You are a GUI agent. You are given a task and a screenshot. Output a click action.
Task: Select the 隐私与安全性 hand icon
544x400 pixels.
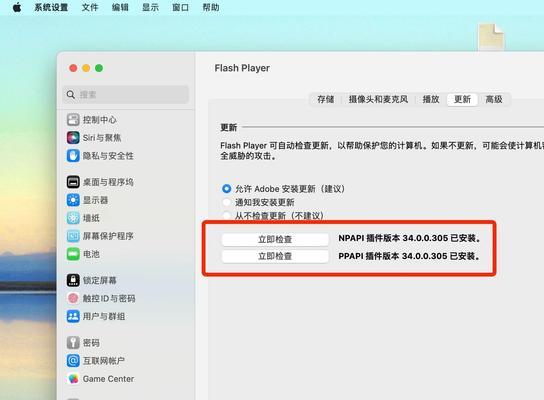73,156
